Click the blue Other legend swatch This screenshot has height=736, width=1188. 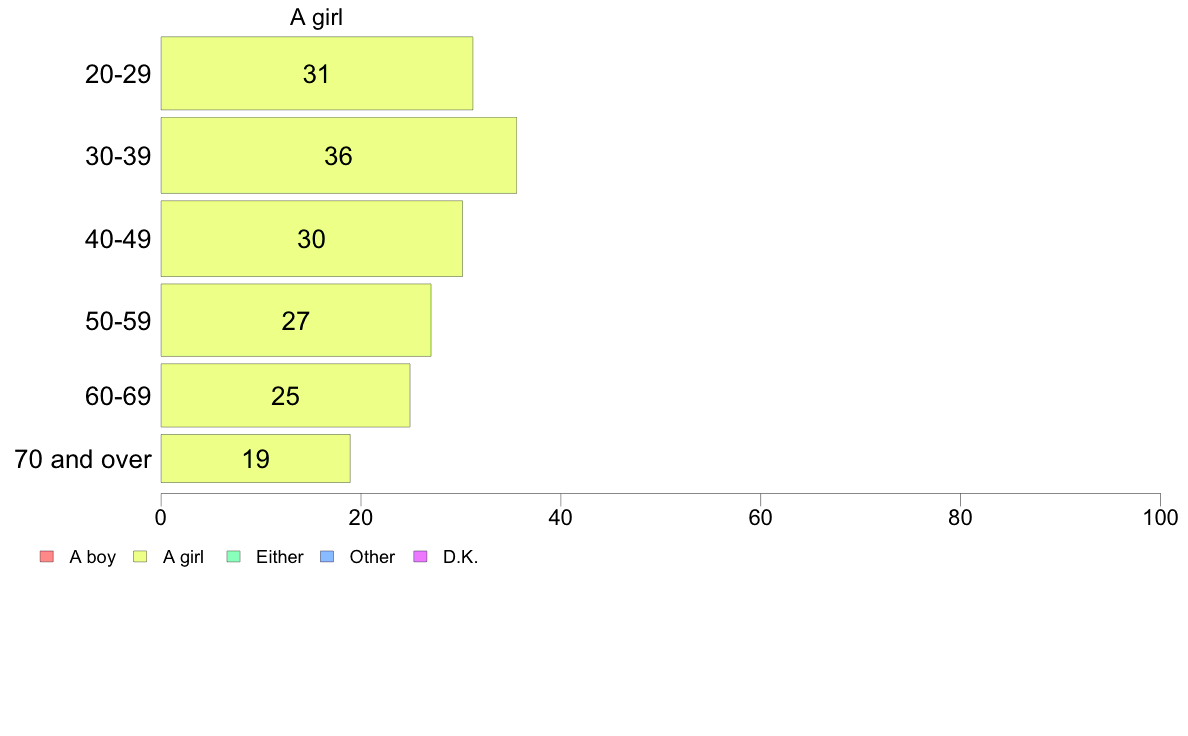pos(327,556)
